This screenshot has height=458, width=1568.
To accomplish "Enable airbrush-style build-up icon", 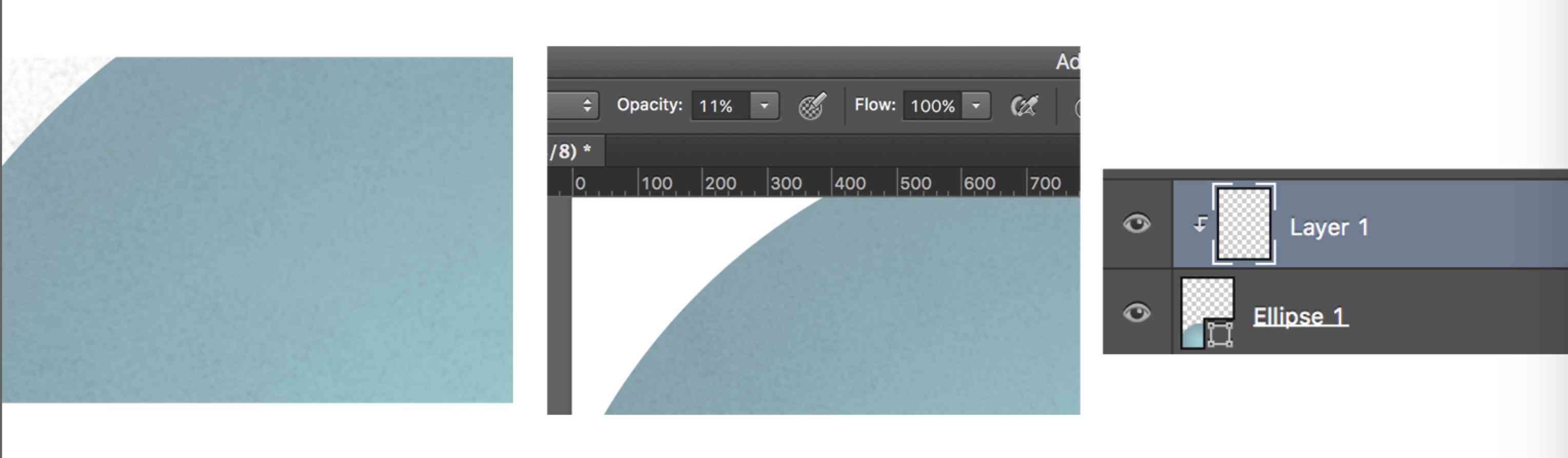I will [1025, 106].
